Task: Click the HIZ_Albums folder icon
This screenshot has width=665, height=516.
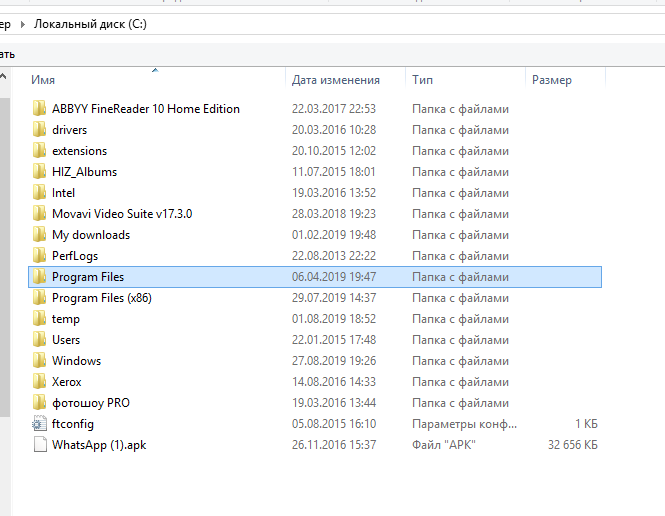Action: [39, 171]
